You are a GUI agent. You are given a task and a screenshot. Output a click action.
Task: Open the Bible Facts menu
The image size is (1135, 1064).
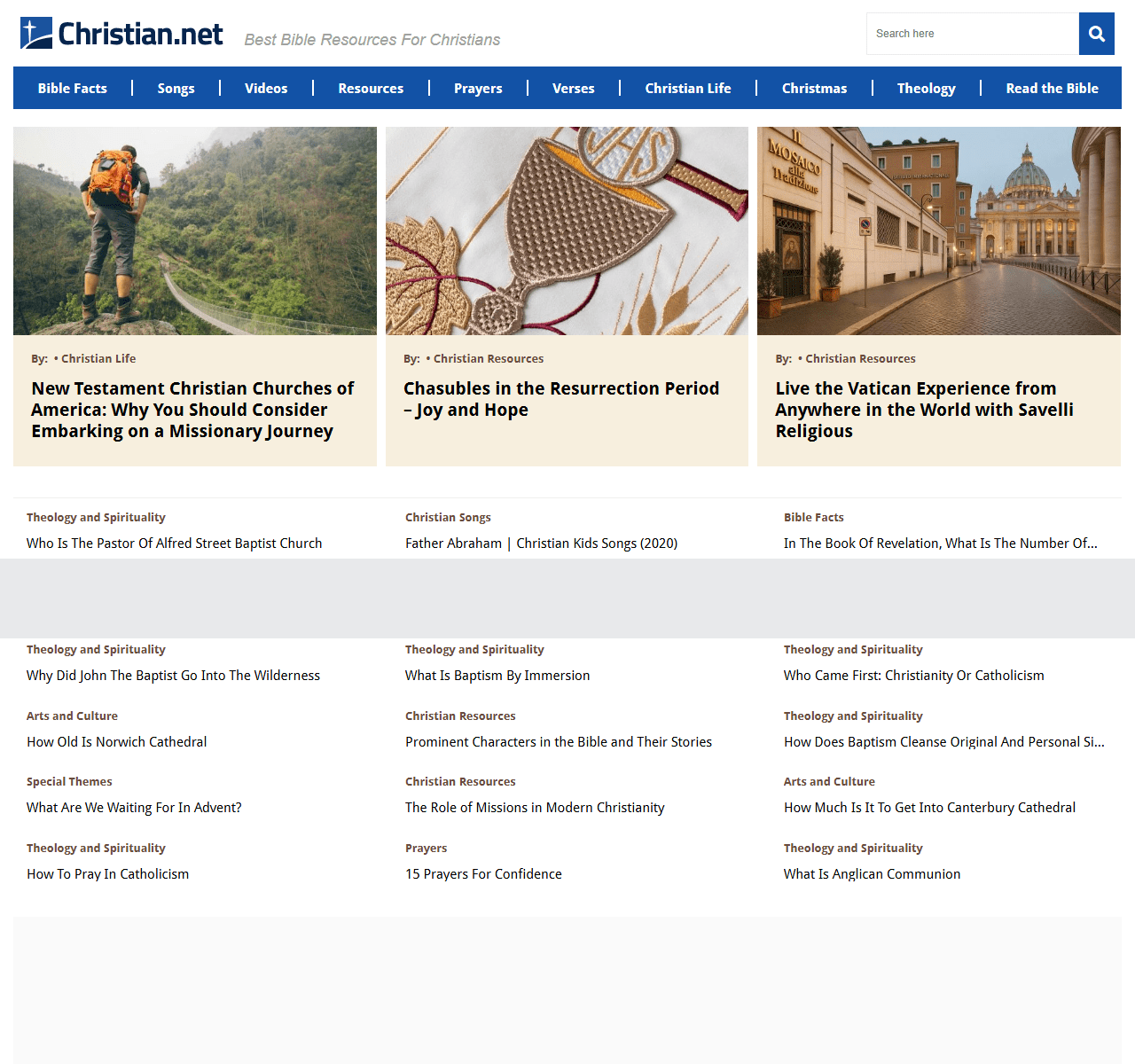point(73,89)
